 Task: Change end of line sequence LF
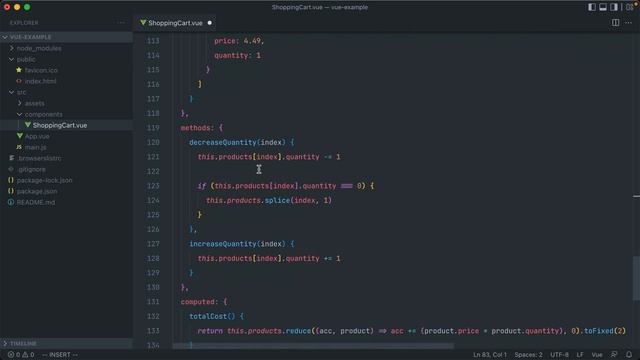click(580, 355)
